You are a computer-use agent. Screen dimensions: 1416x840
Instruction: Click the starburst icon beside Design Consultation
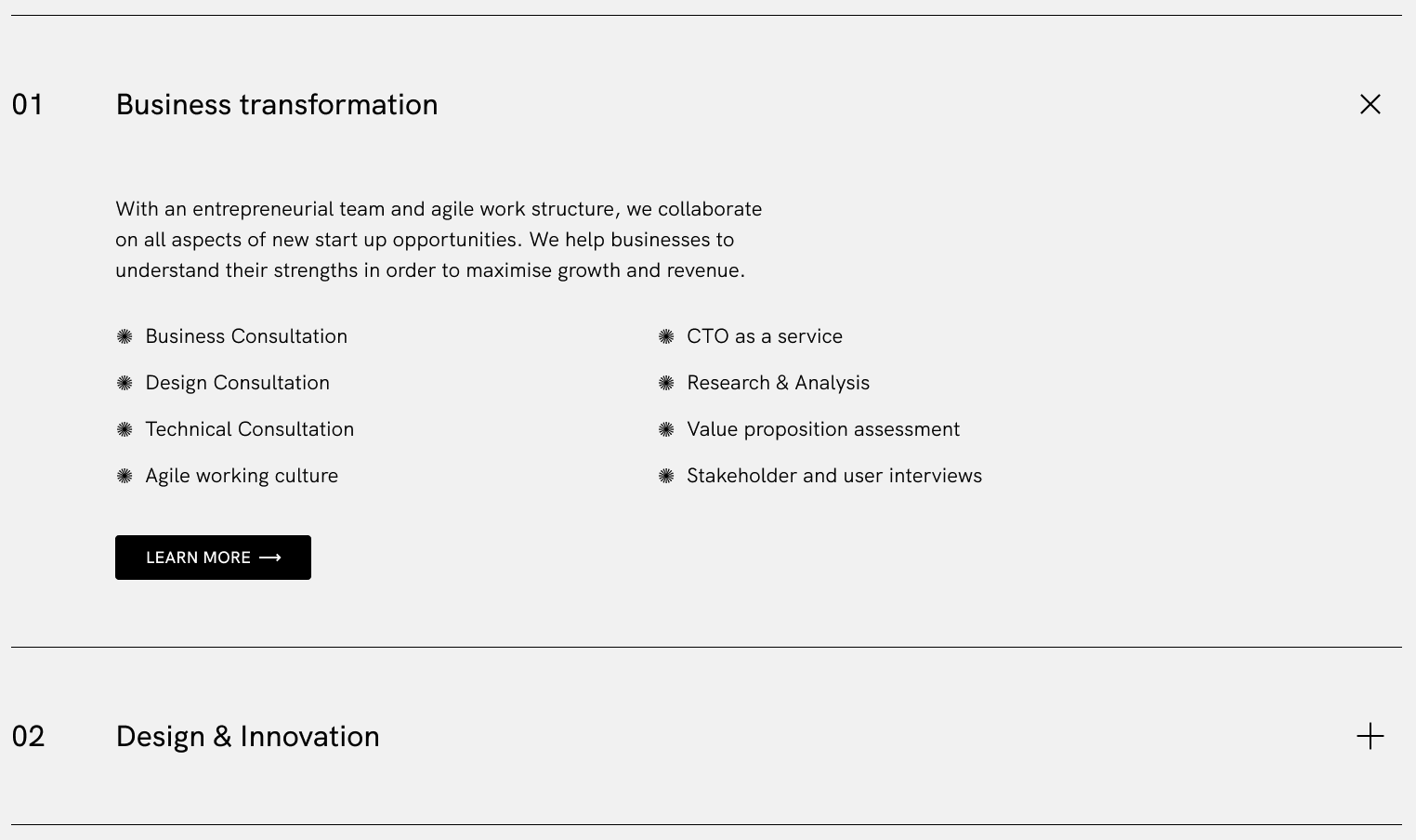click(125, 383)
